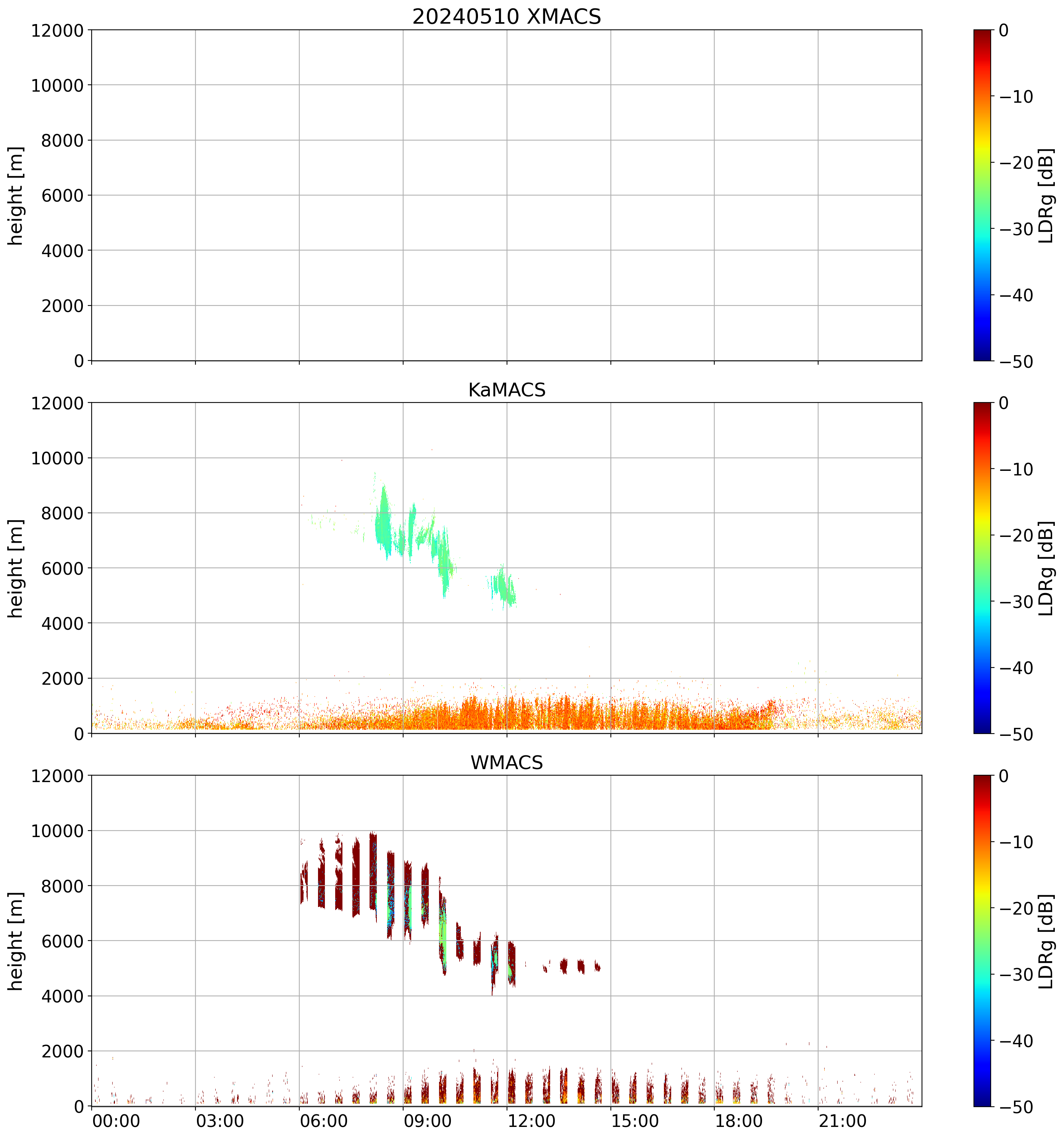Click the 12000 tick on XMACS axis
Image resolution: width=1064 pixels, height=1138 pixels.
pyautogui.click(x=57, y=30)
